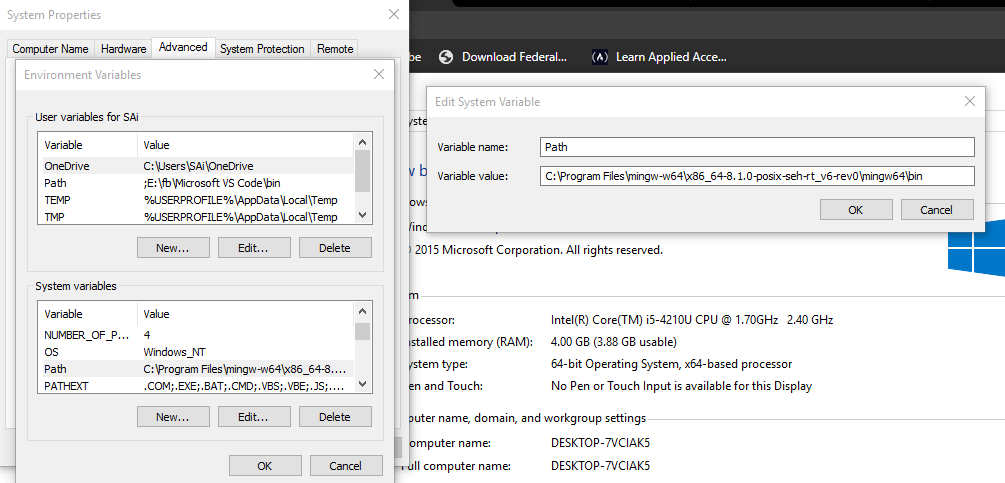
Task: Select the system Path variable with mingw-w64
Action: 197,369
